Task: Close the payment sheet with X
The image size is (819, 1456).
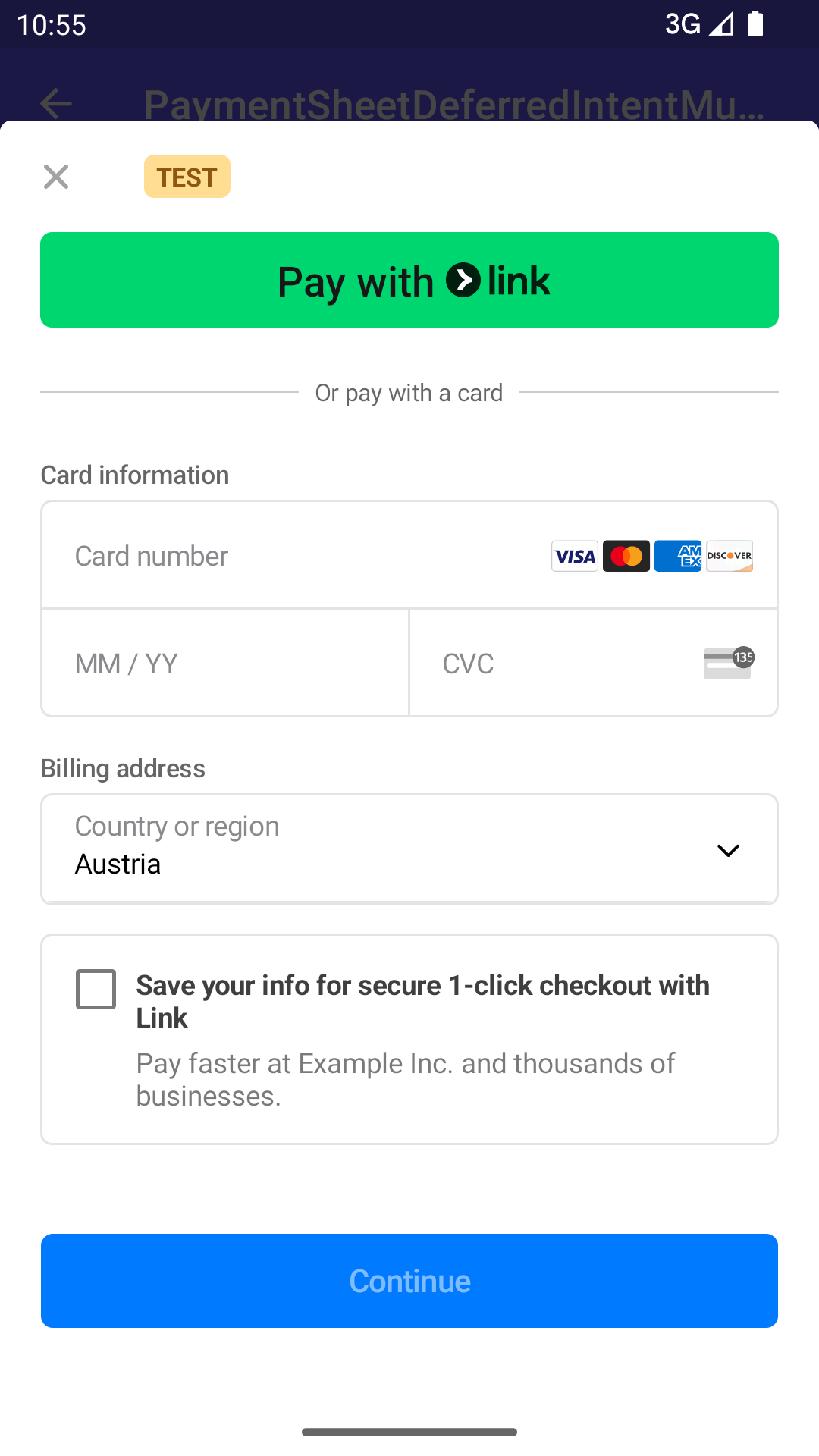Action: coord(56,177)
